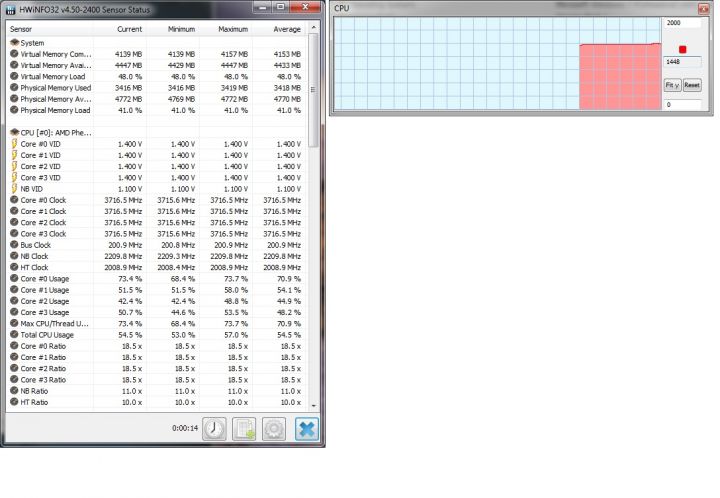Click the Core #3 Ratio sensor icon
Screen dimensions: 720x498
(14, 380)
